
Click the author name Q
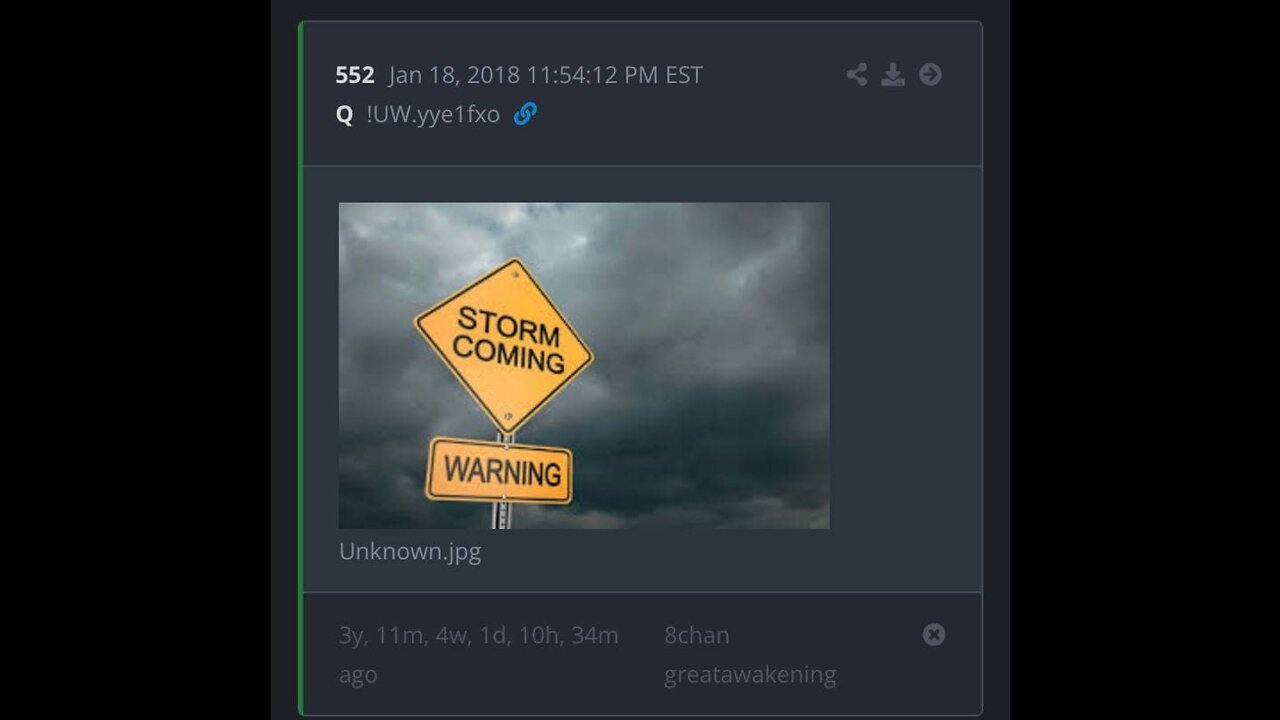[x=344, y=115]
